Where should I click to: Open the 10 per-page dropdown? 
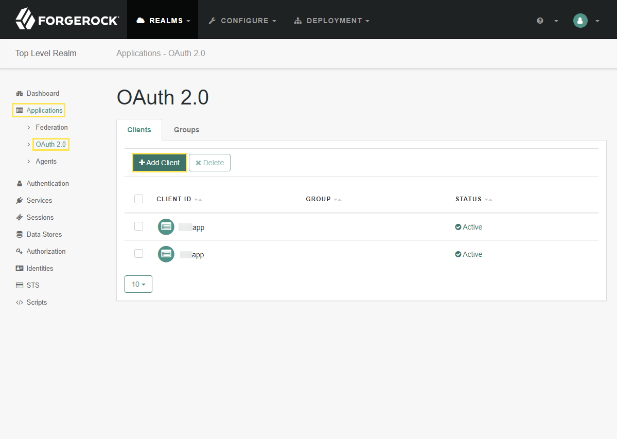tap(138, 284)
